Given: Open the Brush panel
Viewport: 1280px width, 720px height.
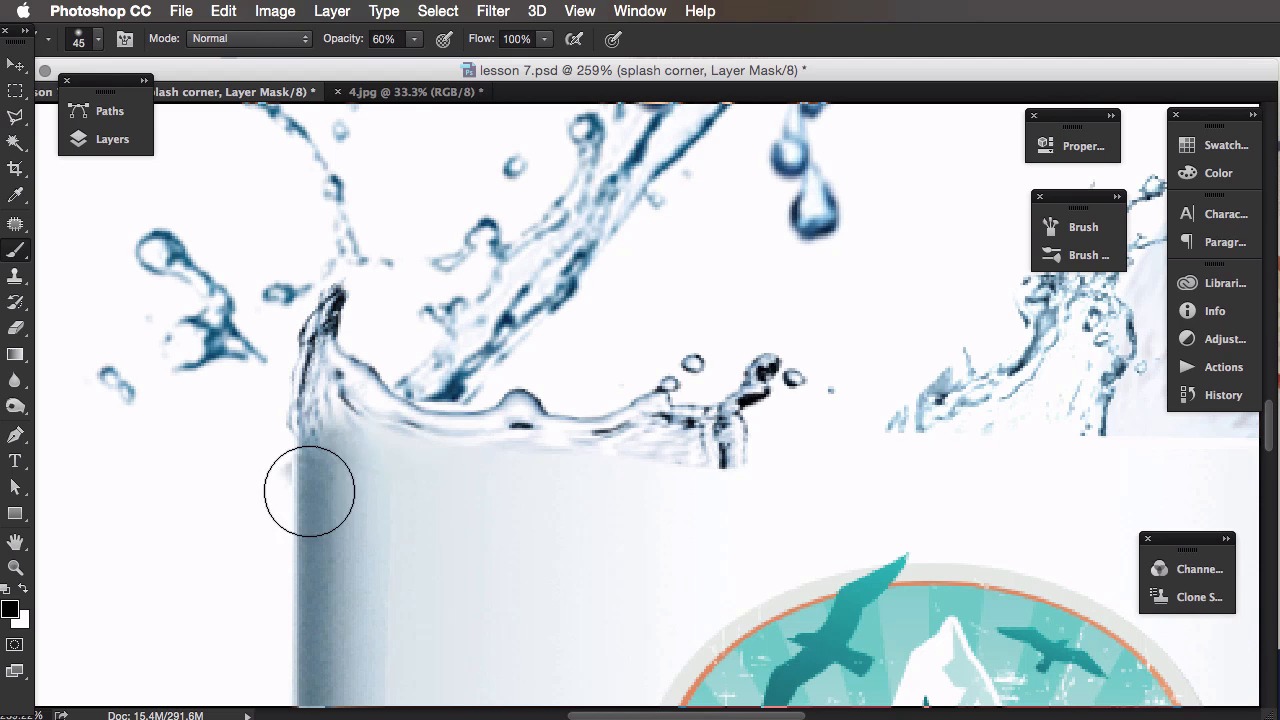Looking at the screenshot, I should pyautogui.click(x=1079, y=227).
